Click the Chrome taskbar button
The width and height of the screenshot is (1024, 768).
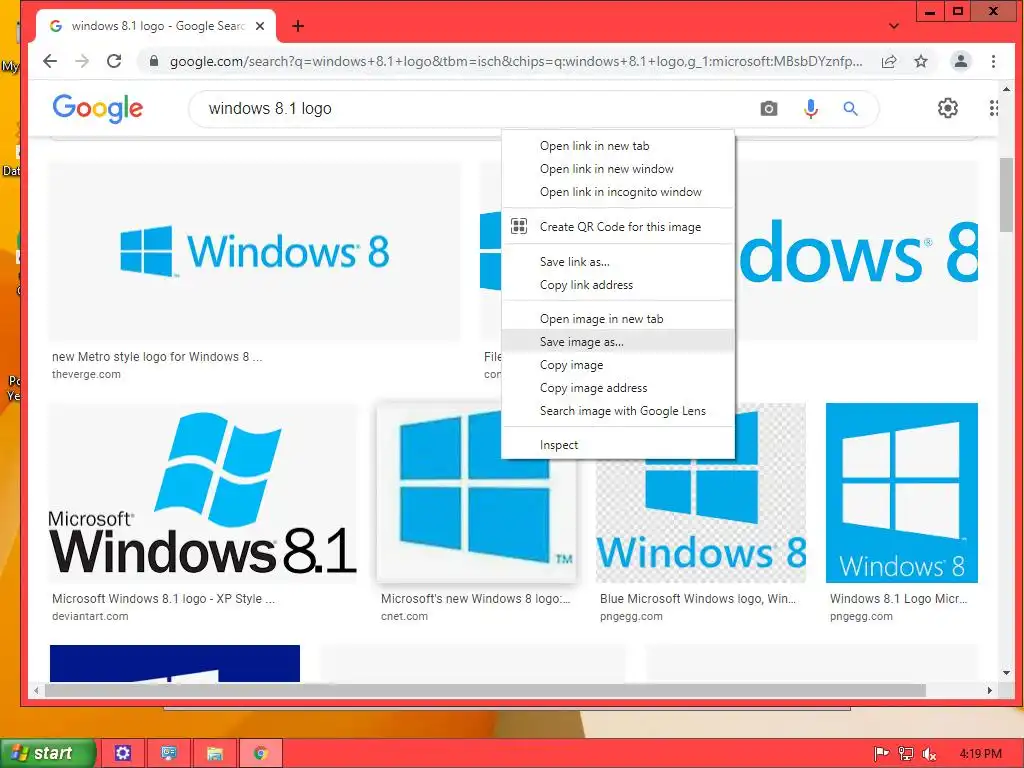[261, 754]
